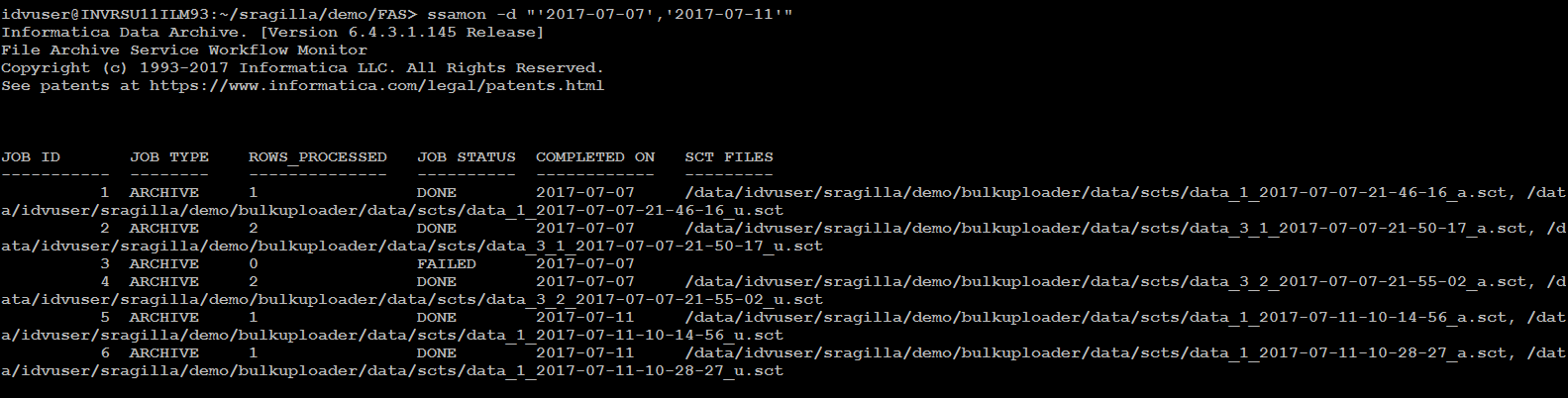Click the ROWS_PROCESSED column header

click(x=317, y=157)
